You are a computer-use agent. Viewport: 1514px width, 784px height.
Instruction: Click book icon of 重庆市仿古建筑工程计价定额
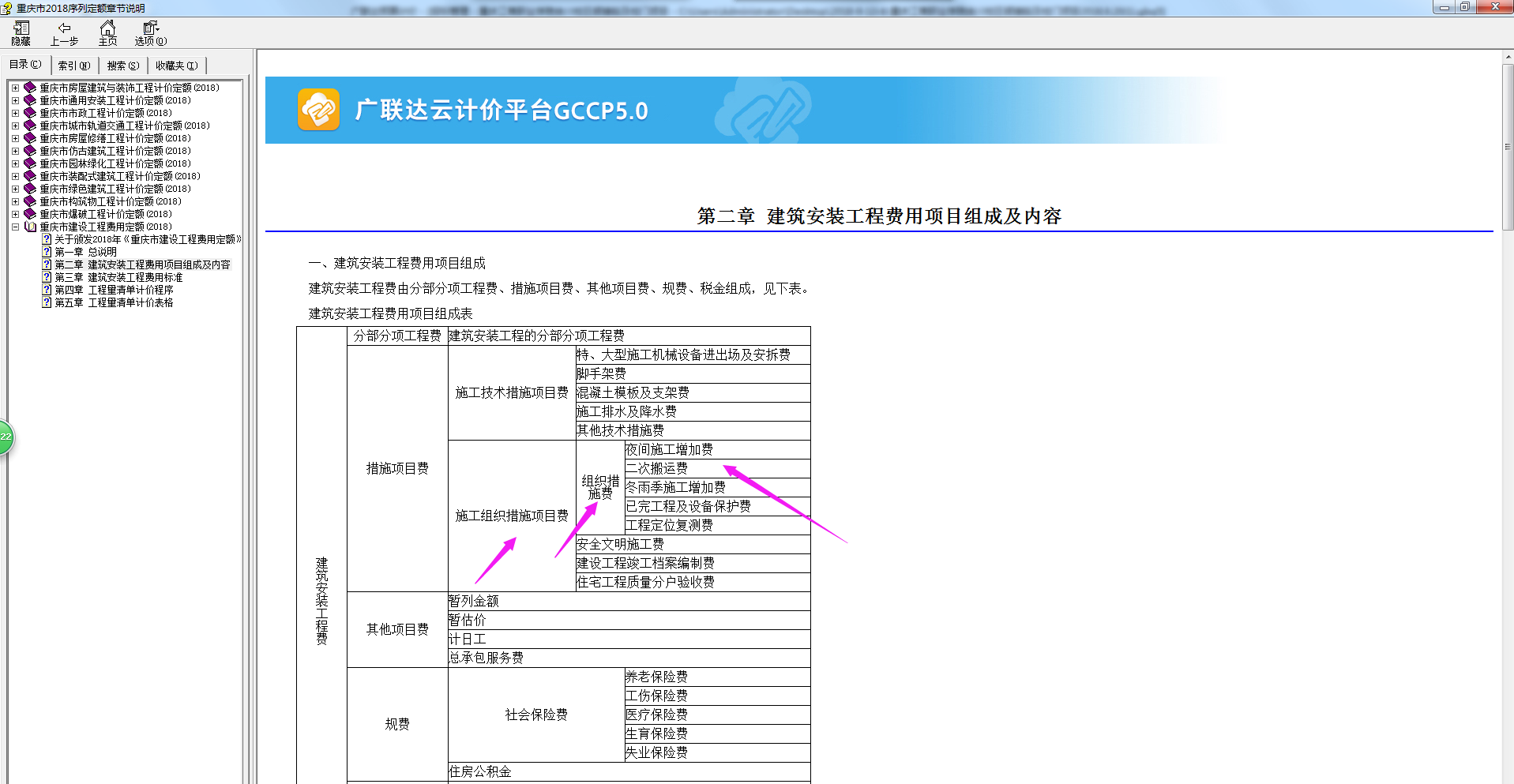click(x=30, y=151)
